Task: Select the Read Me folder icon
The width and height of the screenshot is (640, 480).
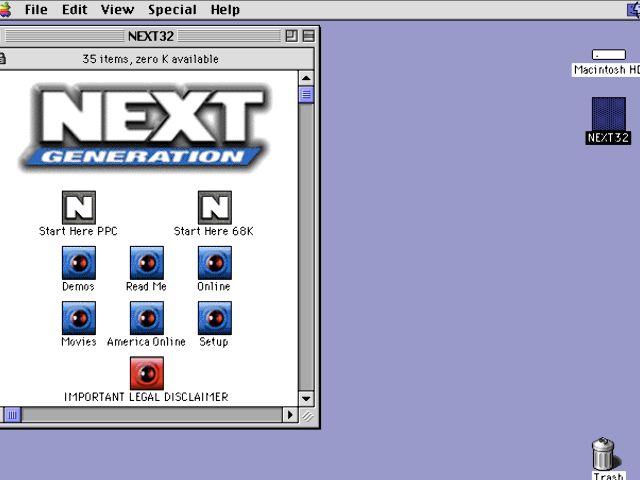Action: (x=147, y=263)
